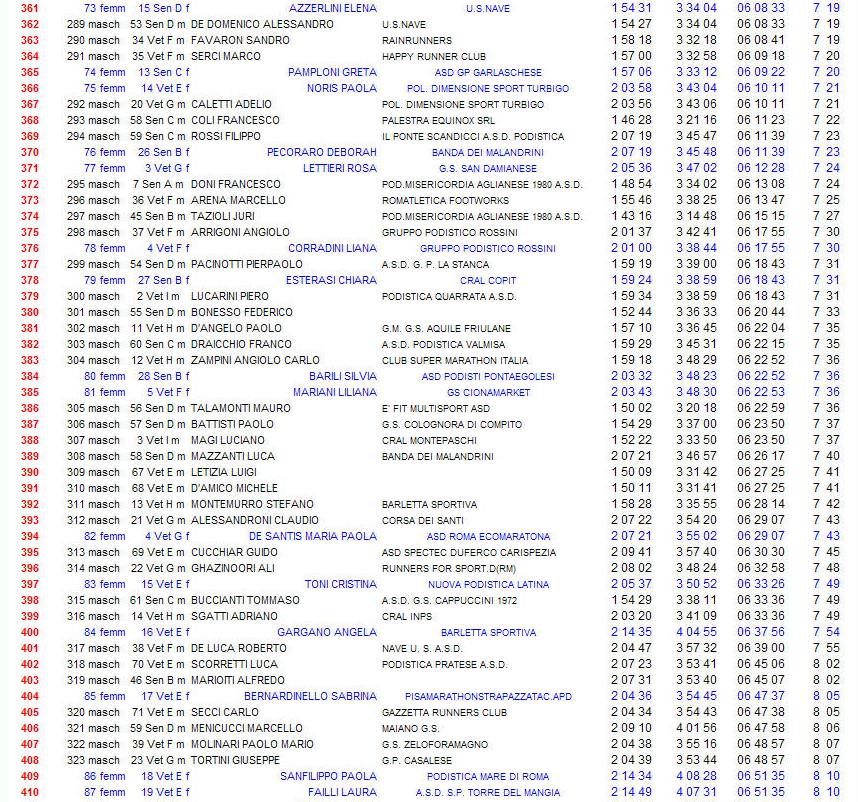
Task: Click the runner GARGANO ANGELA
Action: click(x=327, y=632)
